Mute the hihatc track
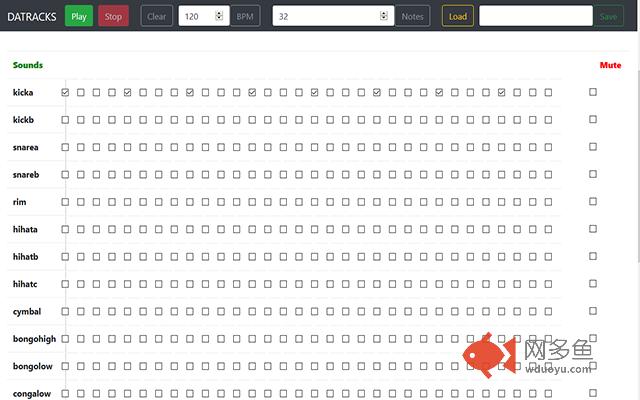Viewport: 640px width, 400px height. (x=593, y=284)
